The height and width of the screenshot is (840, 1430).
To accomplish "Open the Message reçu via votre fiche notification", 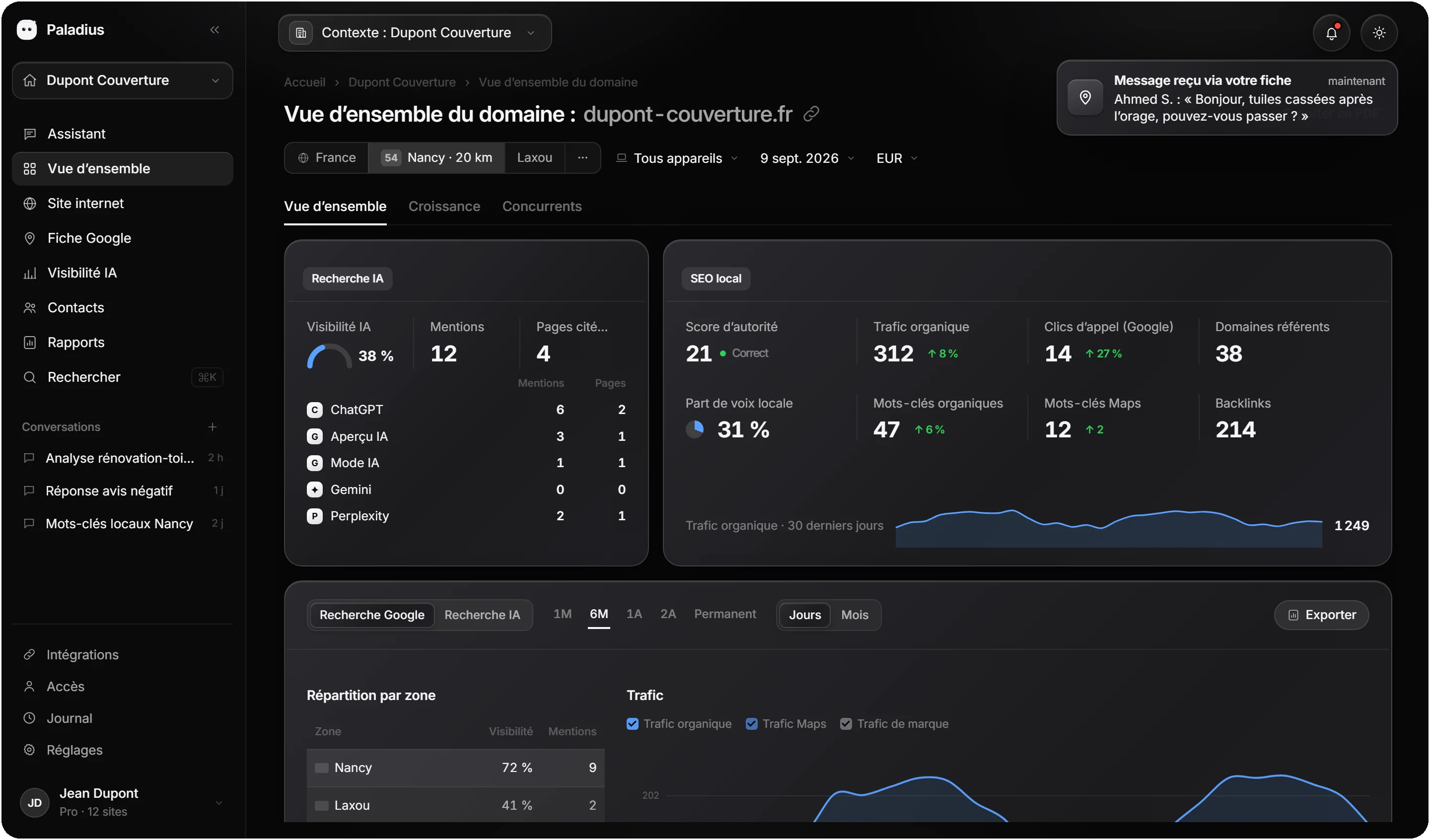I will click(1227, 98).
